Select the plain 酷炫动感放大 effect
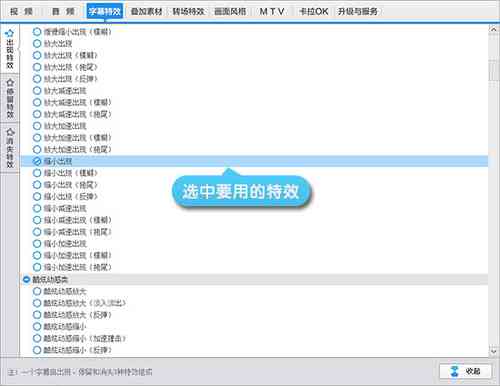Screen dimensions: 500x386 coord(60,291)
